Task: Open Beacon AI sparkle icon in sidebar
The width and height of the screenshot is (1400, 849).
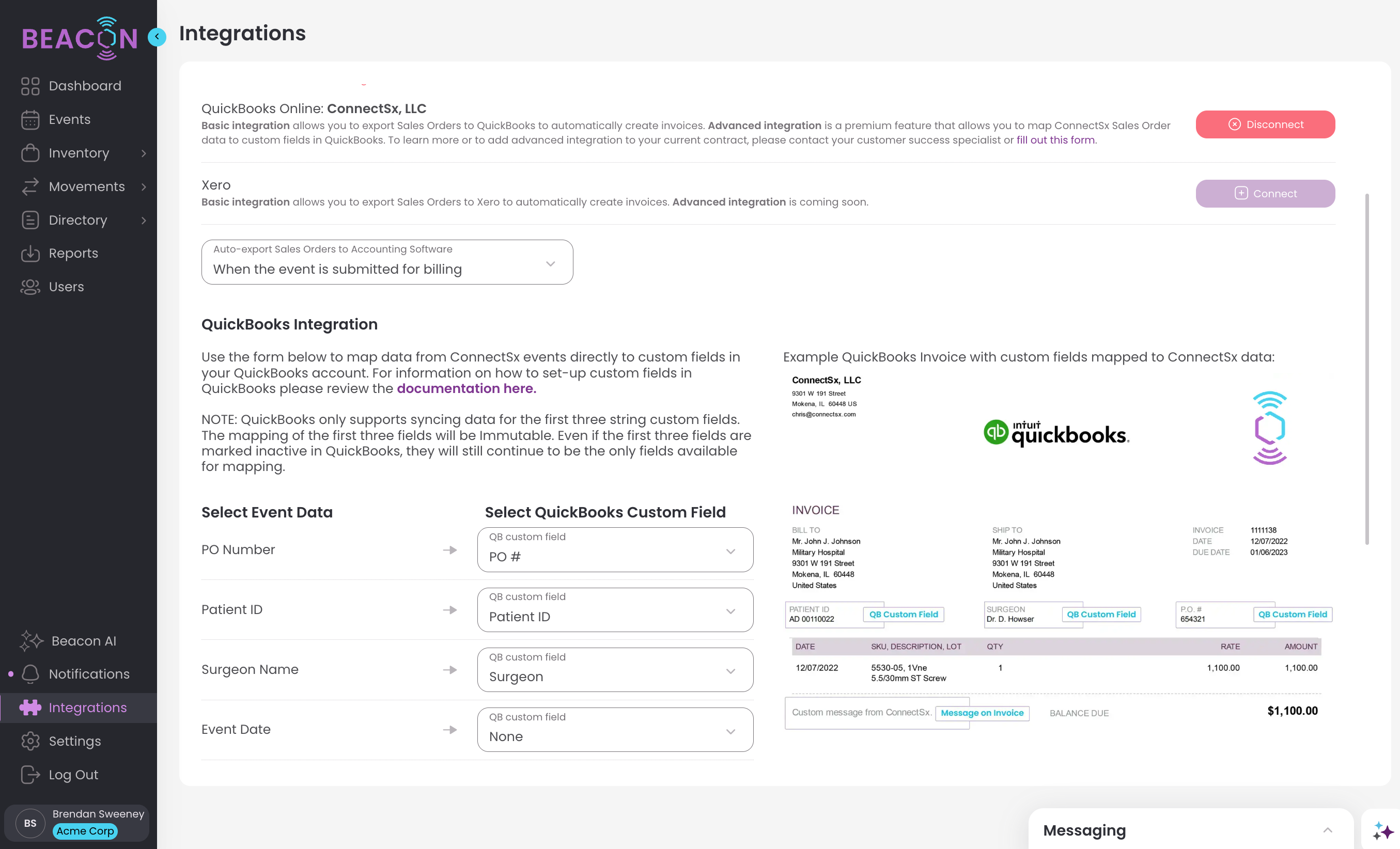Action: tap(31, 641)
